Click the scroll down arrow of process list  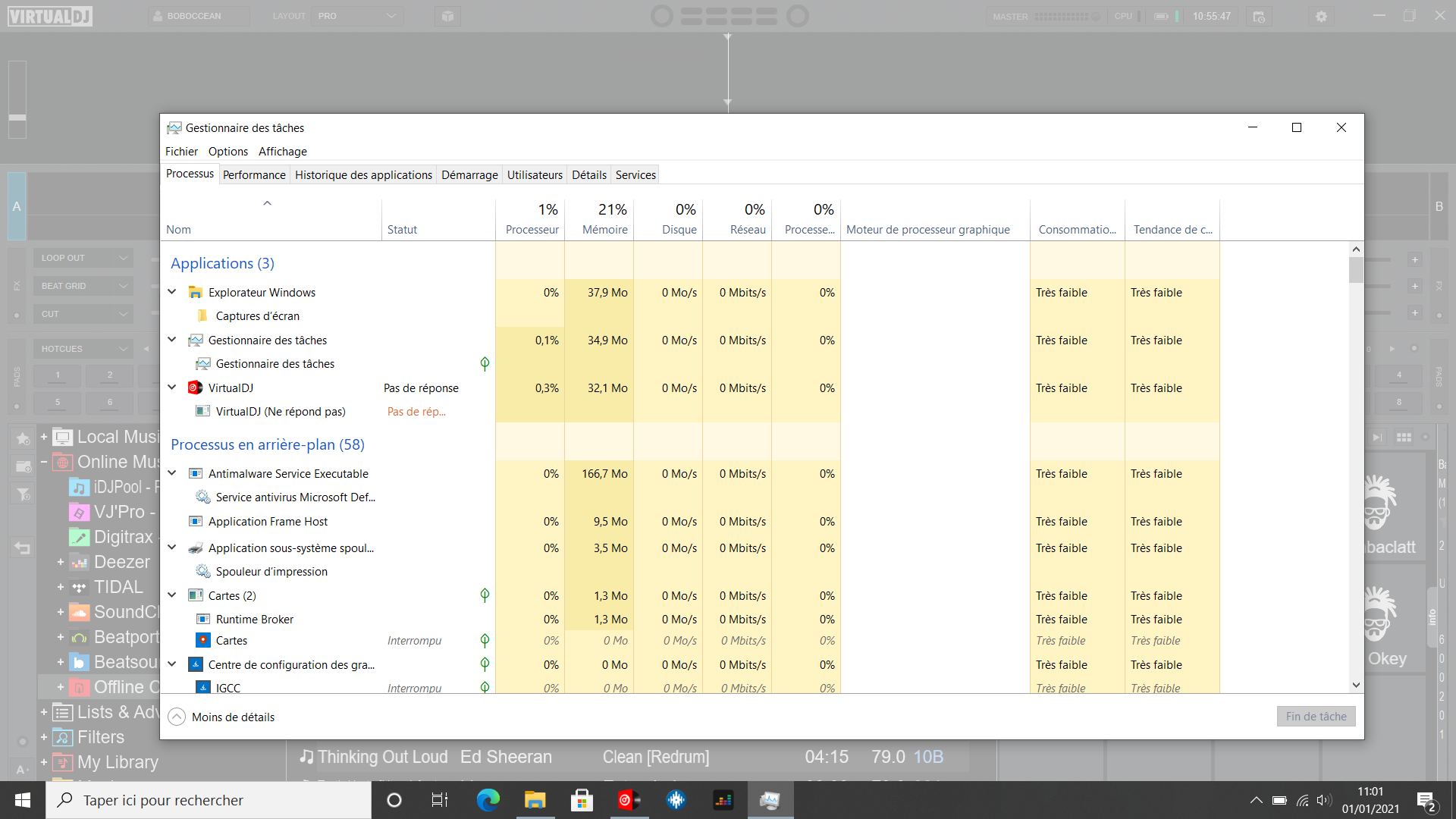(x=1356, y=685)
